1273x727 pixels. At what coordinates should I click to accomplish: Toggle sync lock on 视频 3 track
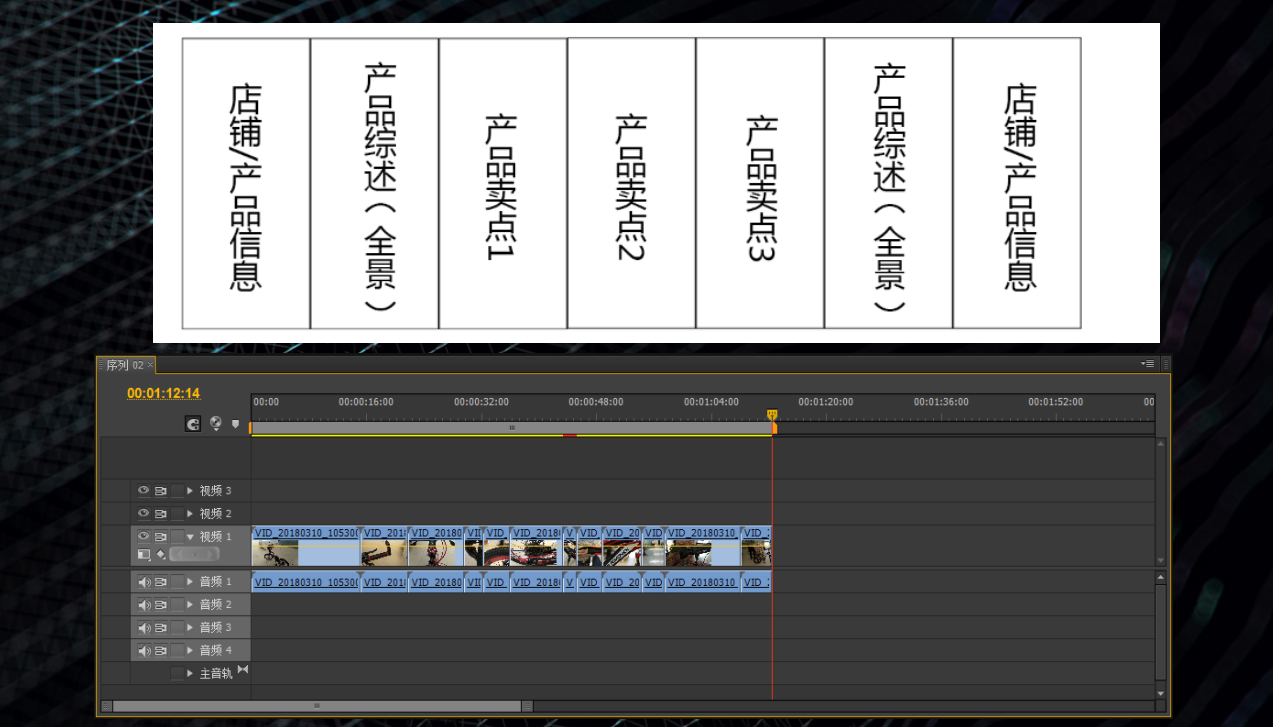pyautogui.click(x=160, y=491)
